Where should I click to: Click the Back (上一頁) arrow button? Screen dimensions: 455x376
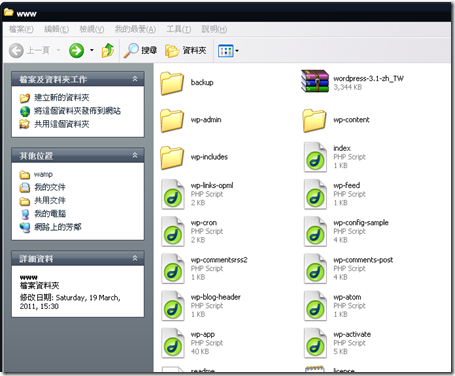[x=16, y=51]
